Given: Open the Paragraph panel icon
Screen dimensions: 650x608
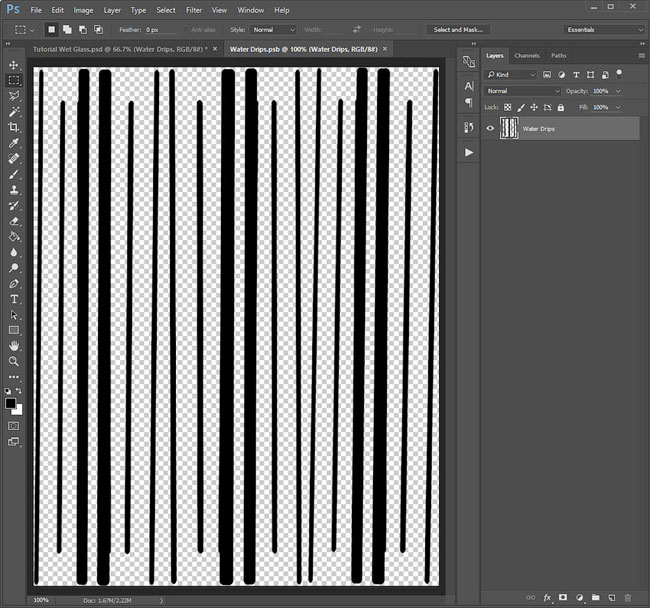Looking at the screenshot, I should click(x=469, y=102).
